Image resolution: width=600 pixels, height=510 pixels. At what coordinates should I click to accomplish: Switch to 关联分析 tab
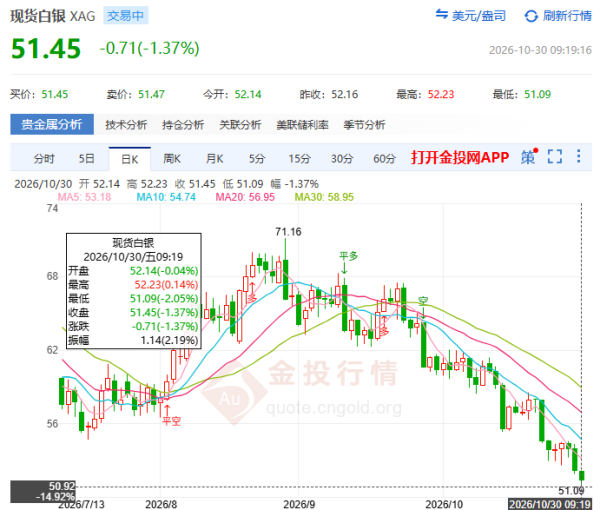point(240,125)
